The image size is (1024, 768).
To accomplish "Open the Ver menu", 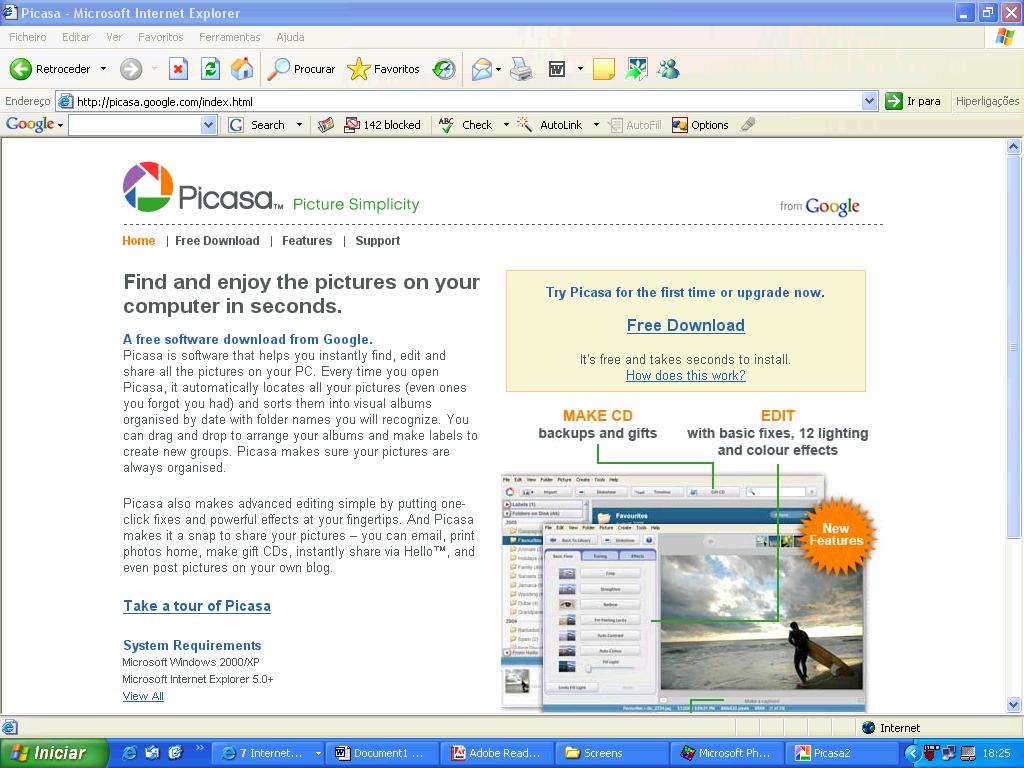I will (x=114, y=37).
